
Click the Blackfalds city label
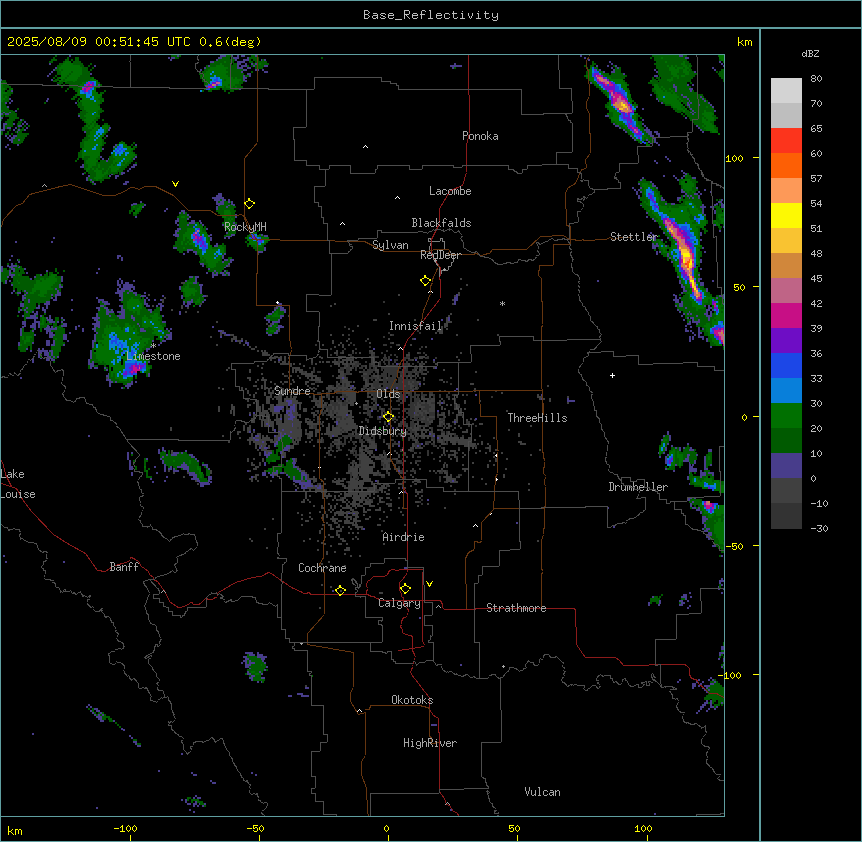[441, 223]
